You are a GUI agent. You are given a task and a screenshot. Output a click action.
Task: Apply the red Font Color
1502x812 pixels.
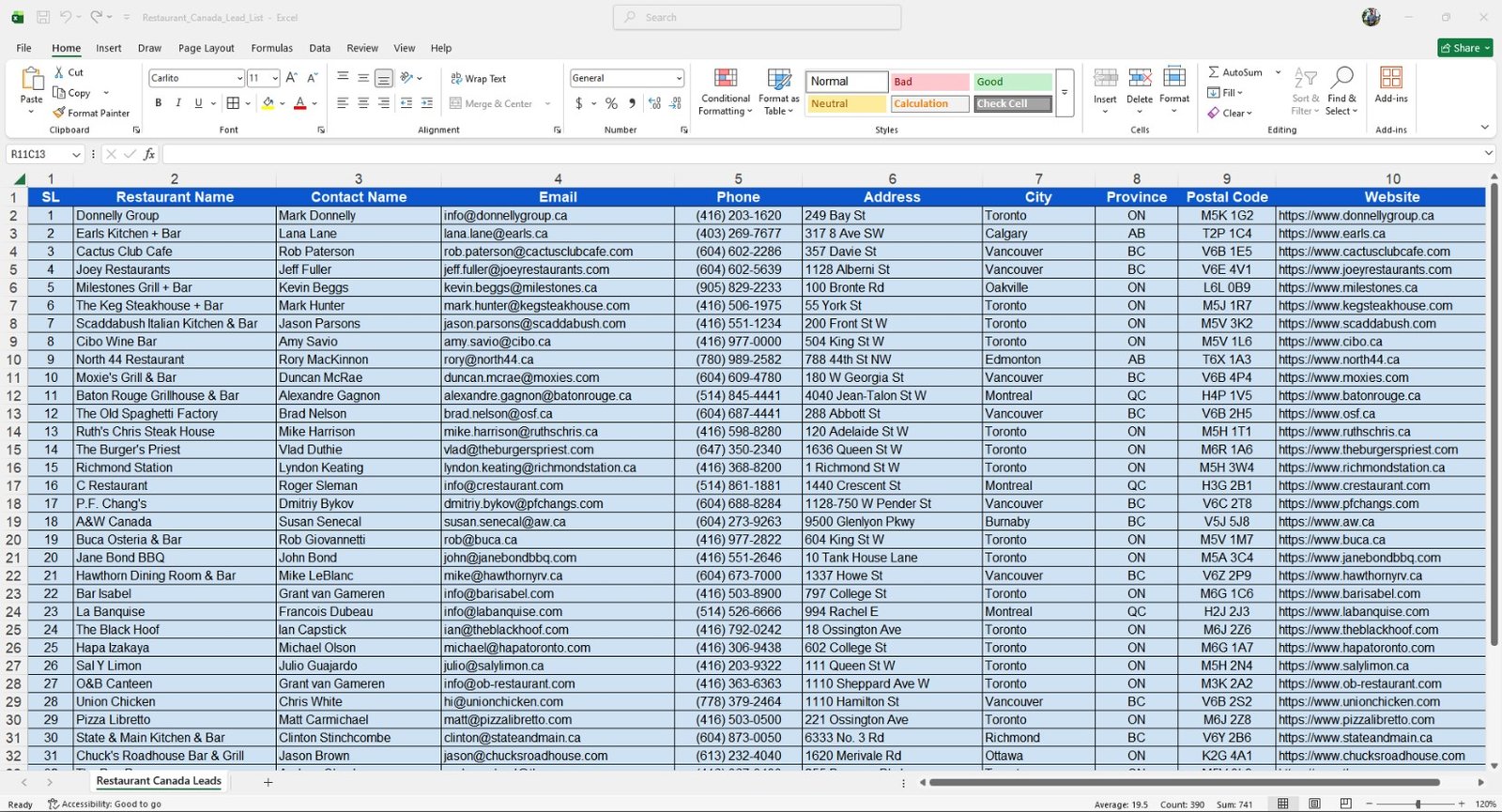299,103
